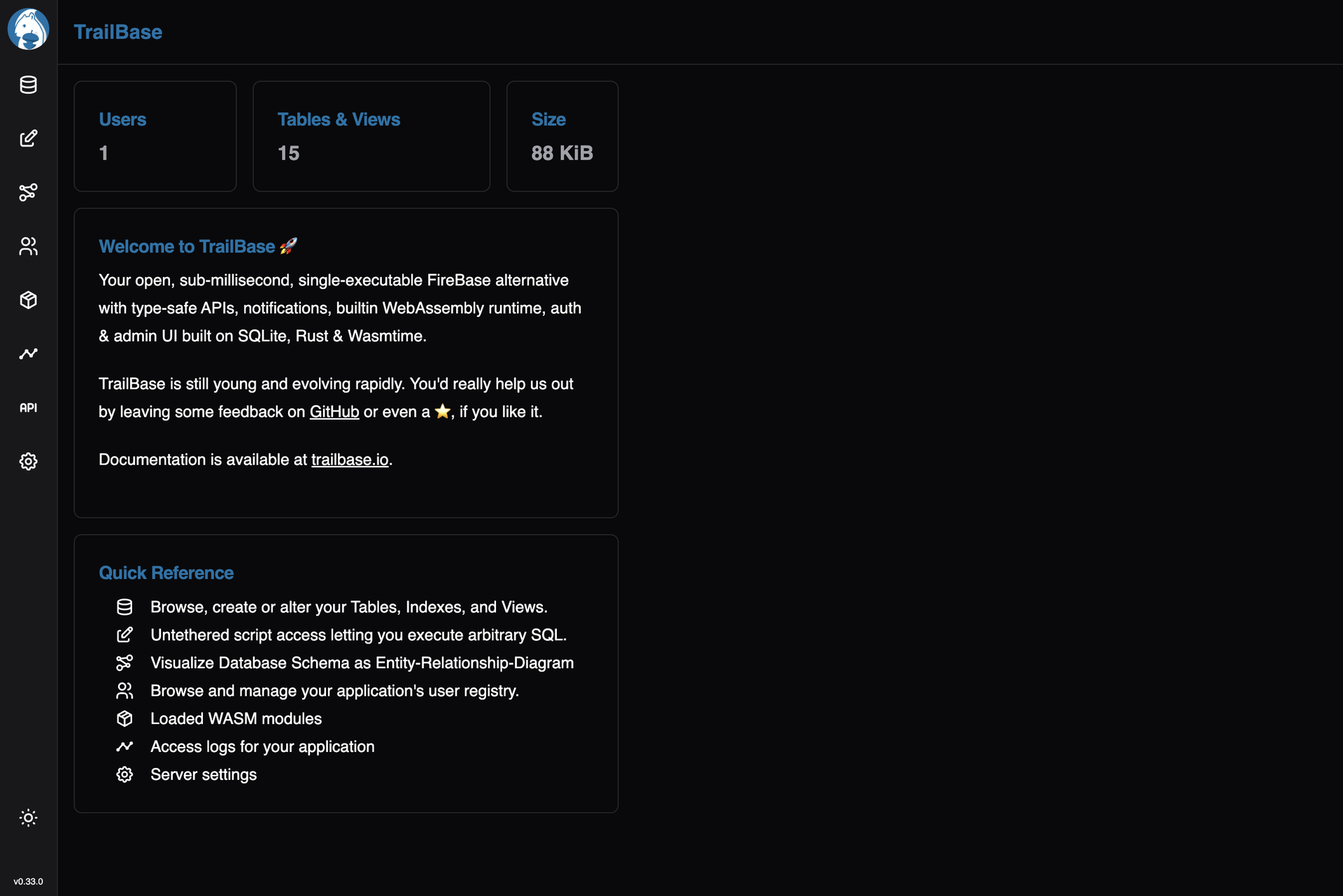This screenshot has height=896, width=1343.
Task: Click database icon in Quick Reference list
Action: (x=125, y=607)
